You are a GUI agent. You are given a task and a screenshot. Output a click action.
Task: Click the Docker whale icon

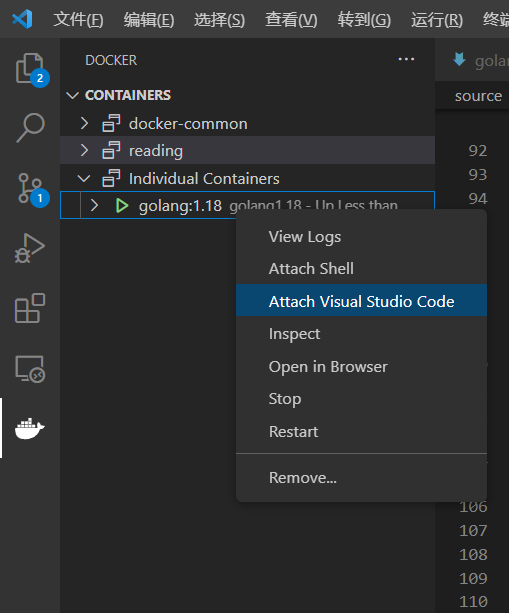[30, 428]
